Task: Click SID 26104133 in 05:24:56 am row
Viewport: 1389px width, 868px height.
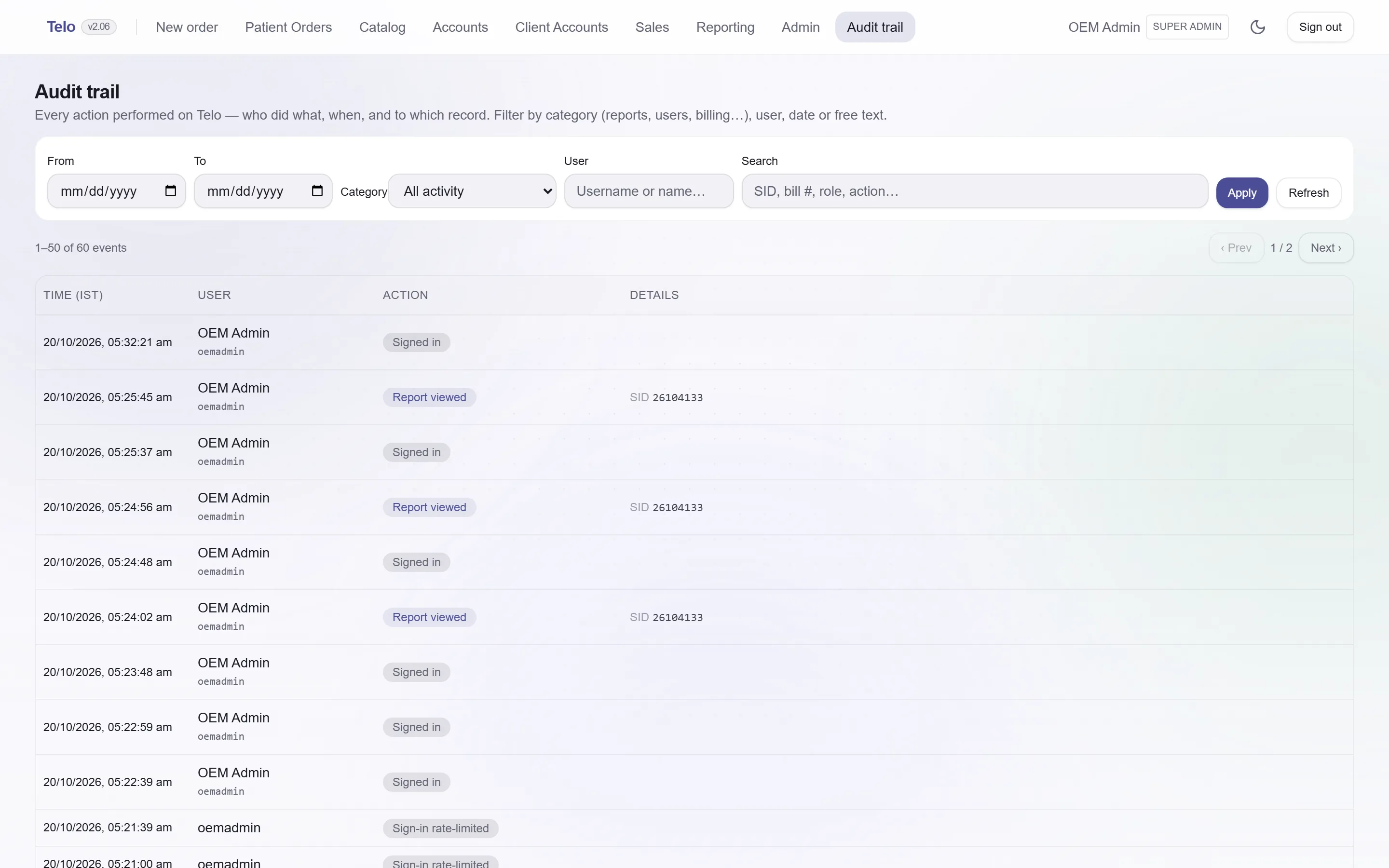Action: 666,507
